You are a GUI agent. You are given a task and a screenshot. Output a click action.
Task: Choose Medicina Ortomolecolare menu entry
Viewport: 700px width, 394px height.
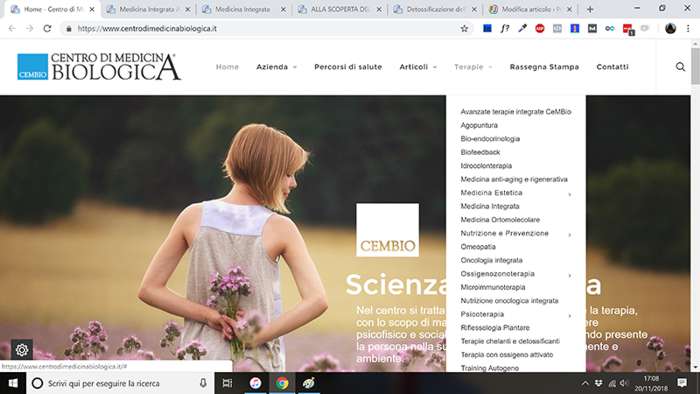500,220
